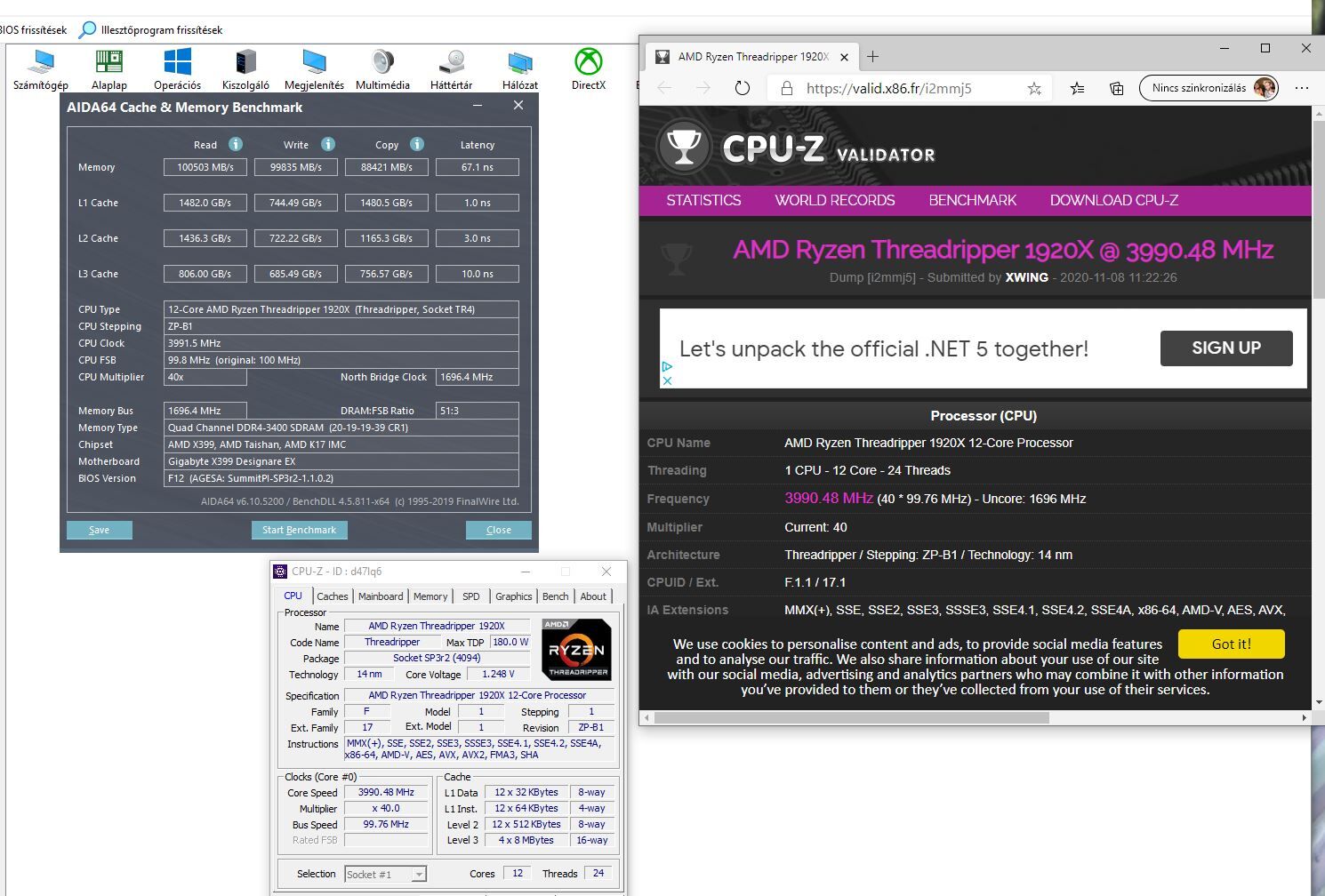Switch to the Memory tab in CPU-Z
This screenshot has height=896, width=1325.
point(430,596)
